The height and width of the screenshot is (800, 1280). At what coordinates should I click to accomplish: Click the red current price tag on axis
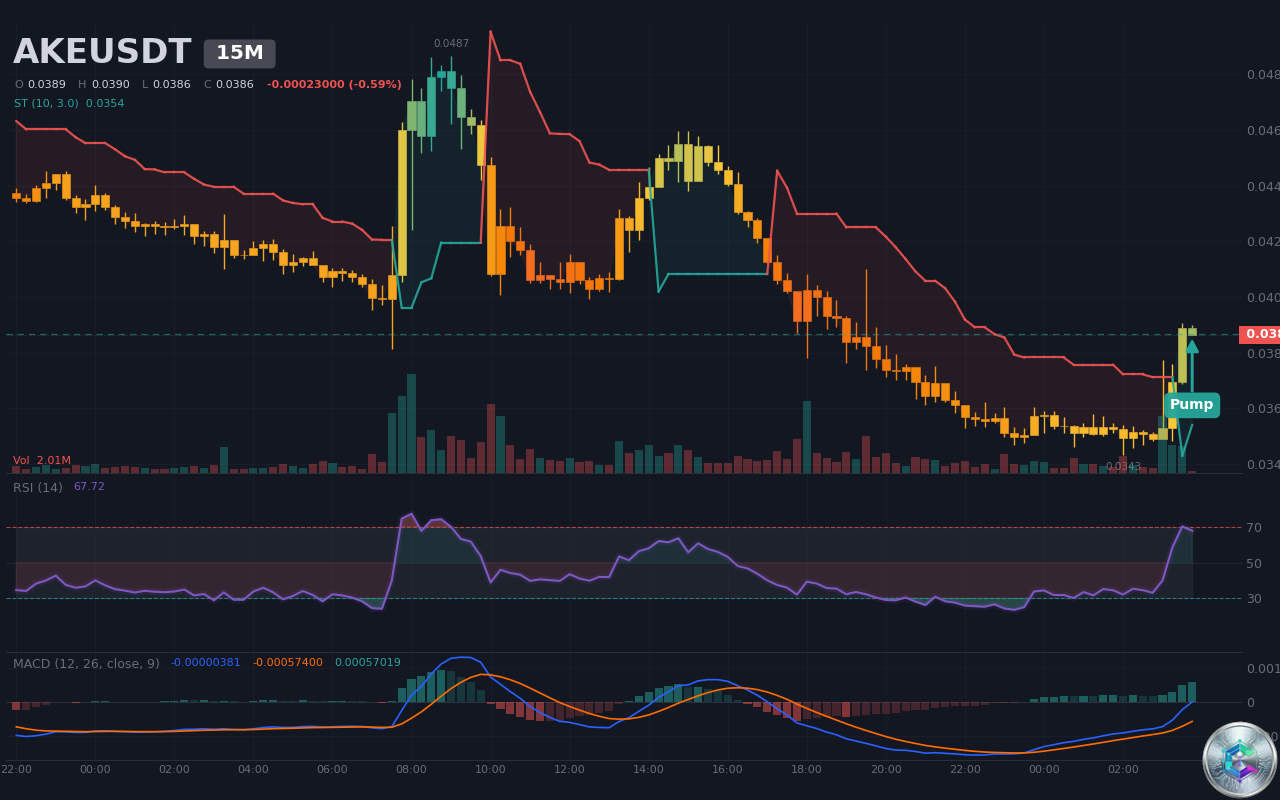pyautogui.click(x=1259, y=335)
